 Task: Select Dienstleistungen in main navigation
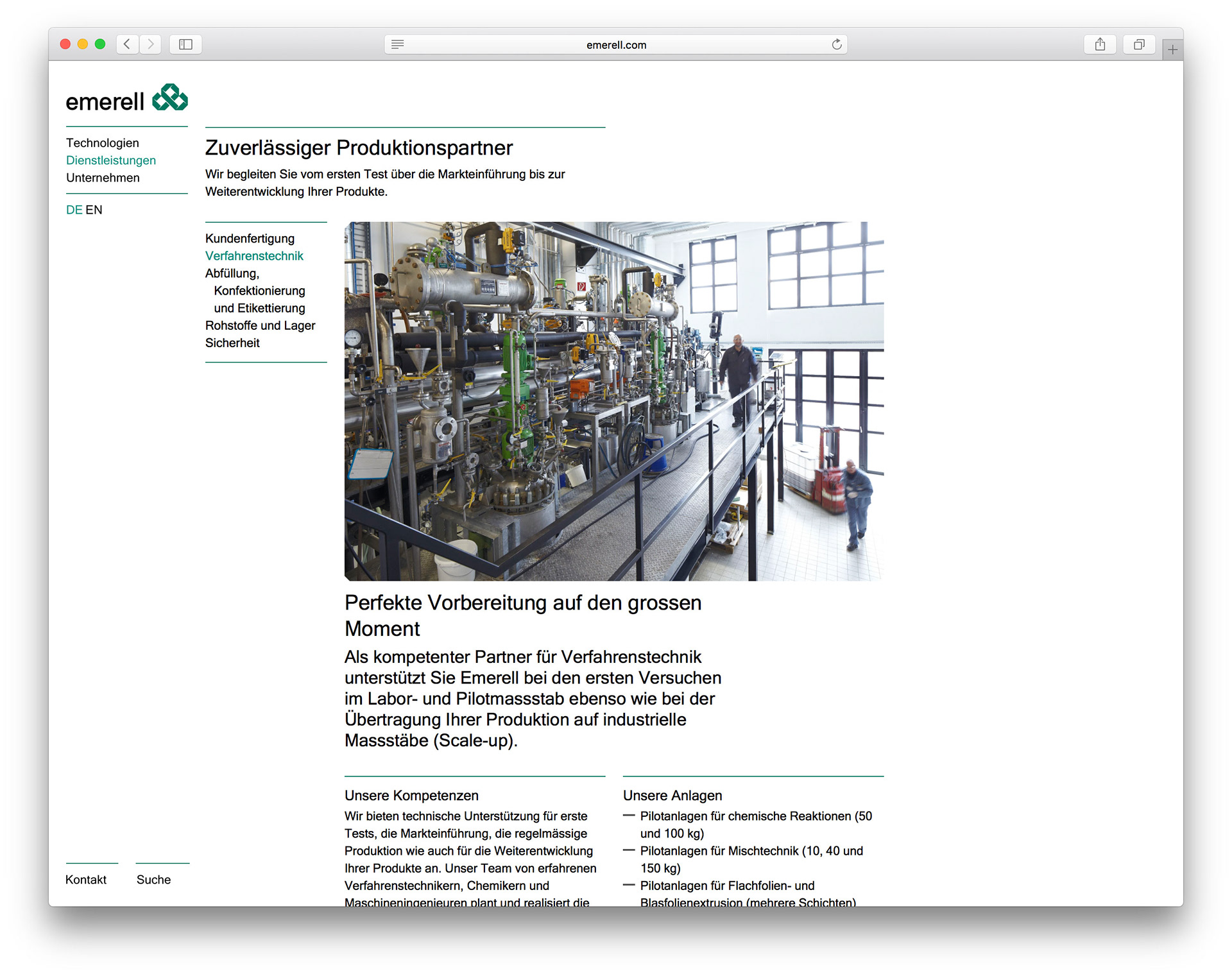tap(110, 160)
